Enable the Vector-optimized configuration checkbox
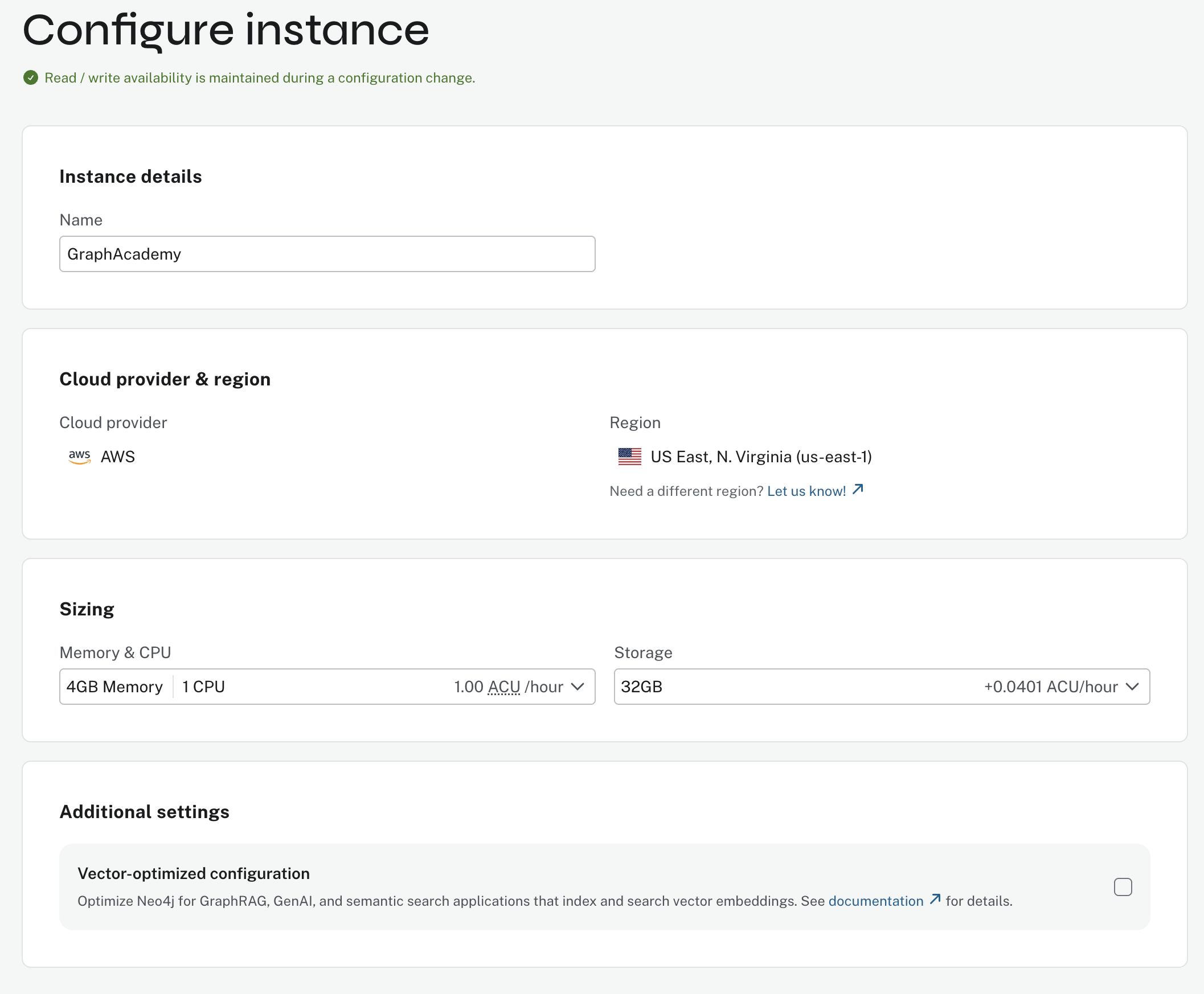Viewport: 1204px width, 994px height. (x=1123, y=886)
